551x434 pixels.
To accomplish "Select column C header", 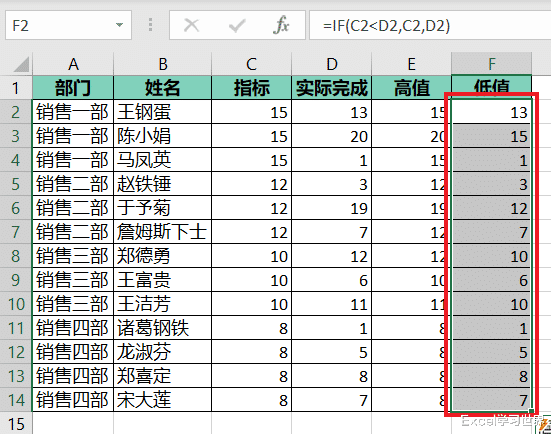I will pyautogui.click(x=251, y=64).
